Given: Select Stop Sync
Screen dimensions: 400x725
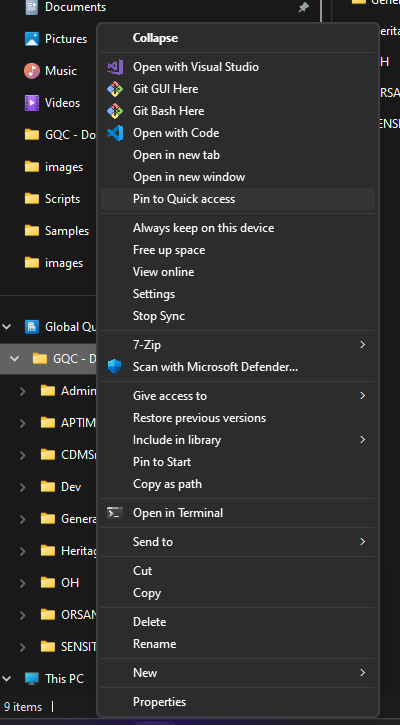Looking at the screenshot, I should pos(238,316).
